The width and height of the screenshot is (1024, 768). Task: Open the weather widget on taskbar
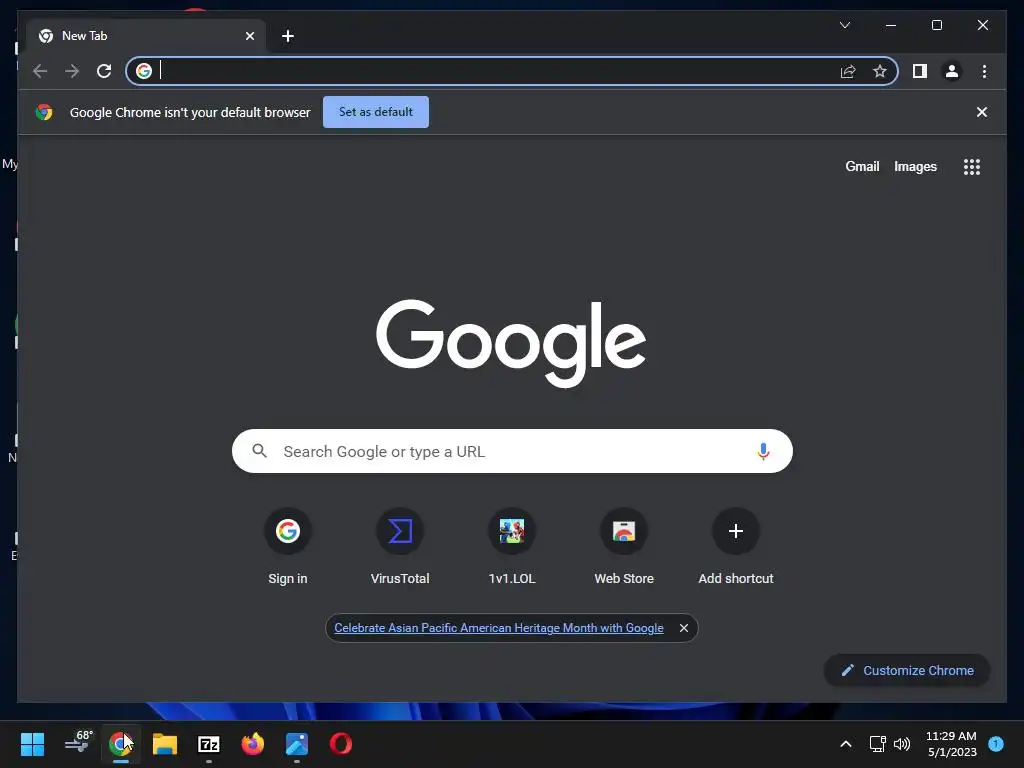coord(78,743)
